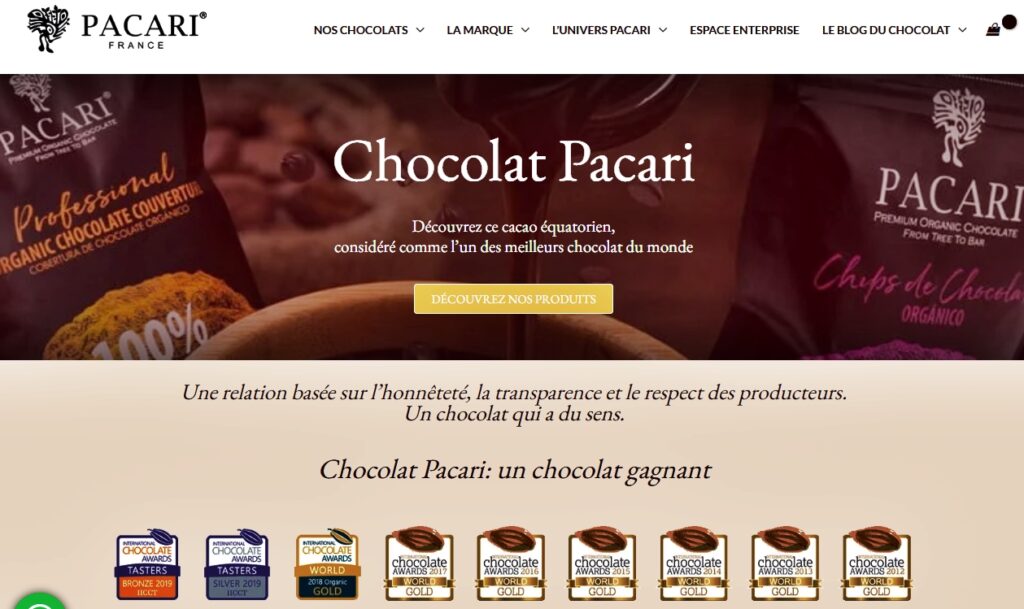Image resolution: width=1024 pixels, height=609 pixels.
Task: Expand the Nos Chocolats dropdown chevron
Action: pos(420,30)
